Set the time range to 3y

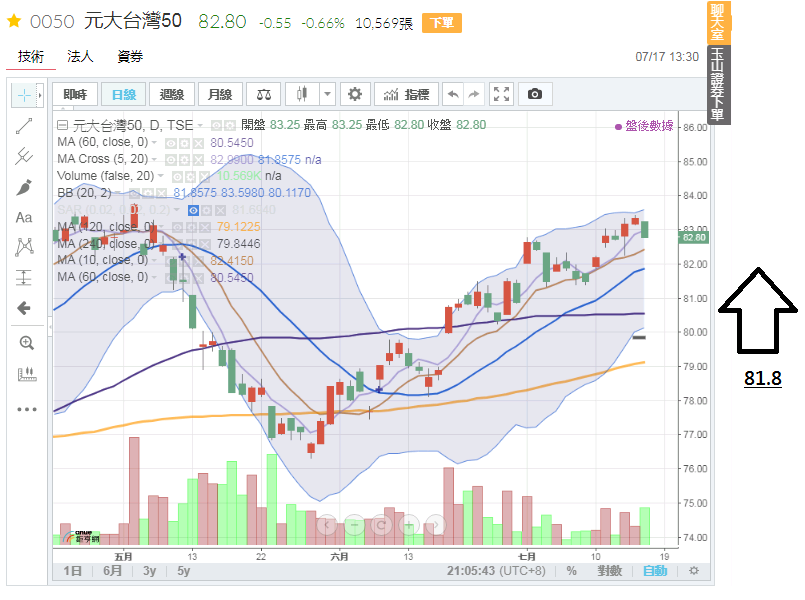tap(149, 571)
